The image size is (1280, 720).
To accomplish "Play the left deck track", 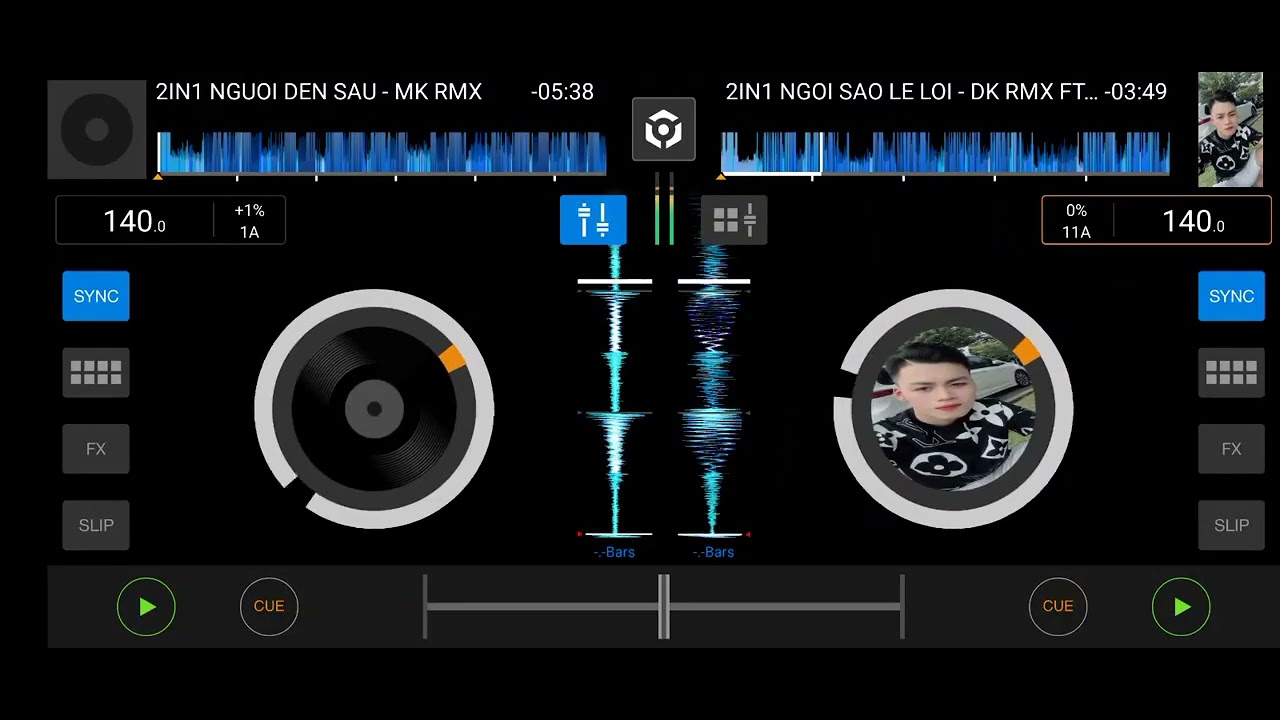I will pyautogui.click(x=146, y=606).
